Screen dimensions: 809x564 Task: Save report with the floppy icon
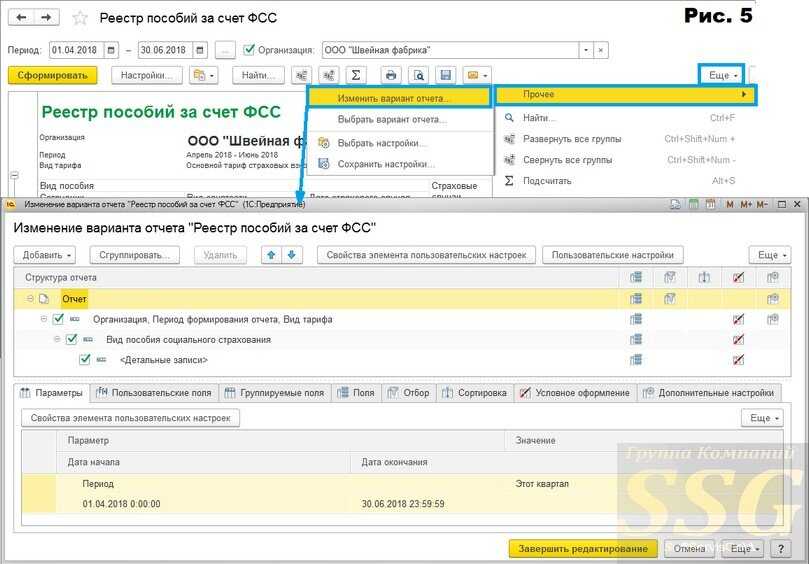pyautogui.click(x=446, y=75)
